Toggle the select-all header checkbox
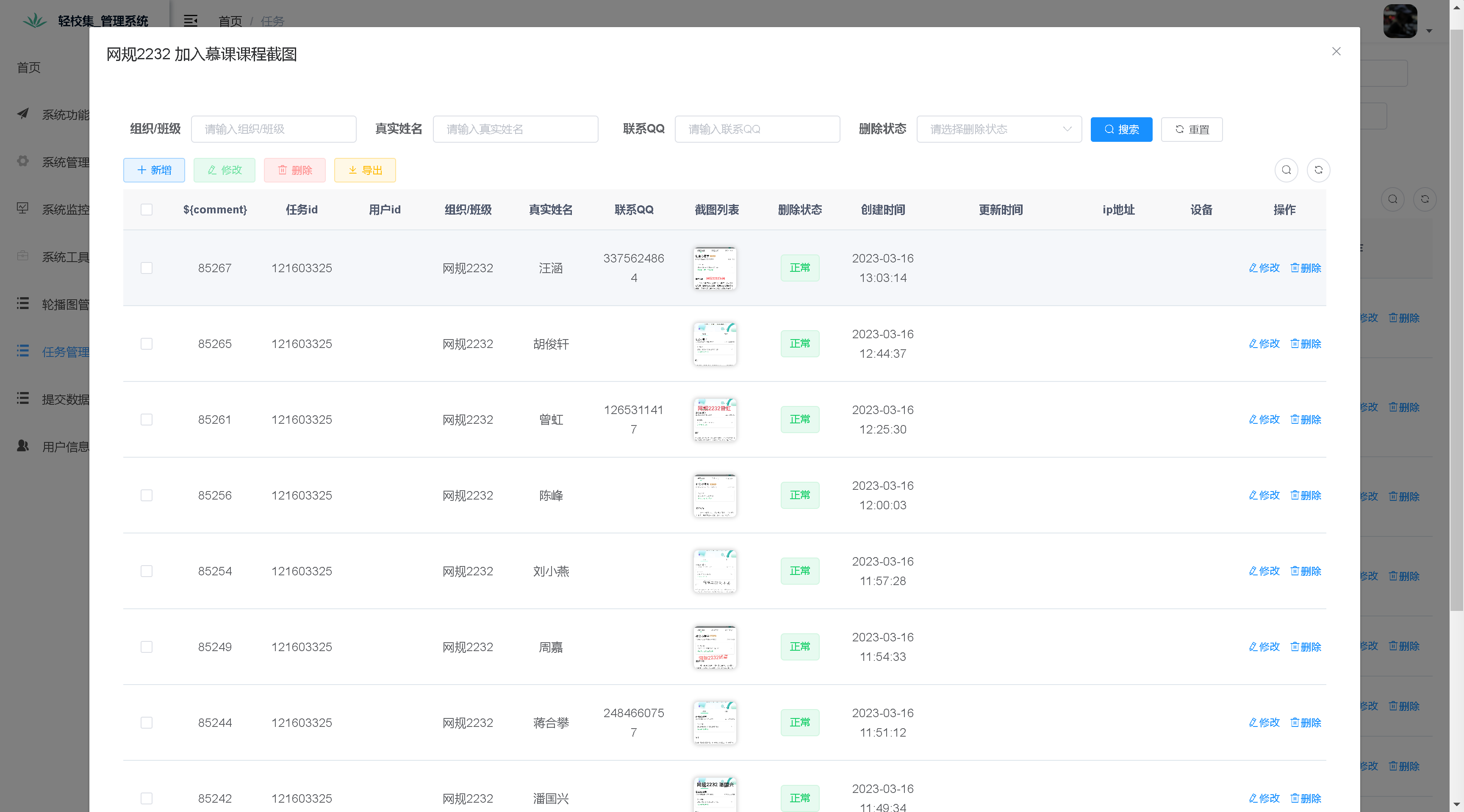The width and height of the screenshot is (1464, 812). [x=147, y=210]
